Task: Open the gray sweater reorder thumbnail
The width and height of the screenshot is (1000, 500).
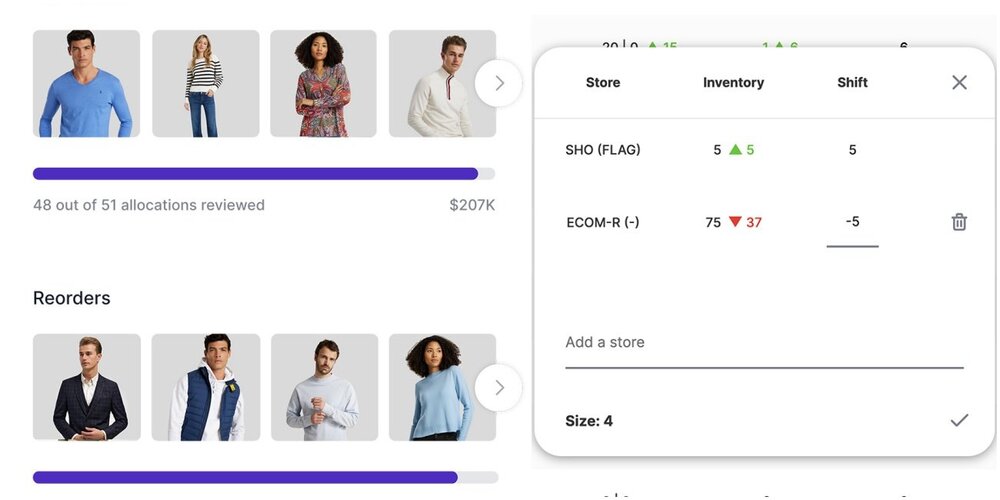Action: (323, 388)
